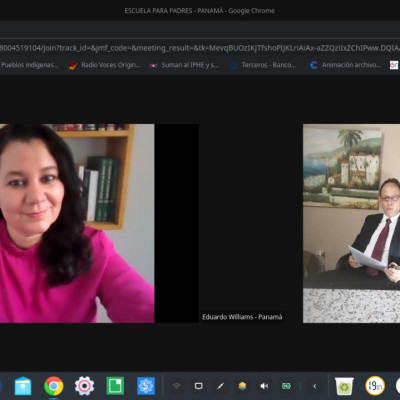Launch Google Chrome from the taskbar
Image resolution: width=400 pixels, height=400 pixels.
click(54, 386)
